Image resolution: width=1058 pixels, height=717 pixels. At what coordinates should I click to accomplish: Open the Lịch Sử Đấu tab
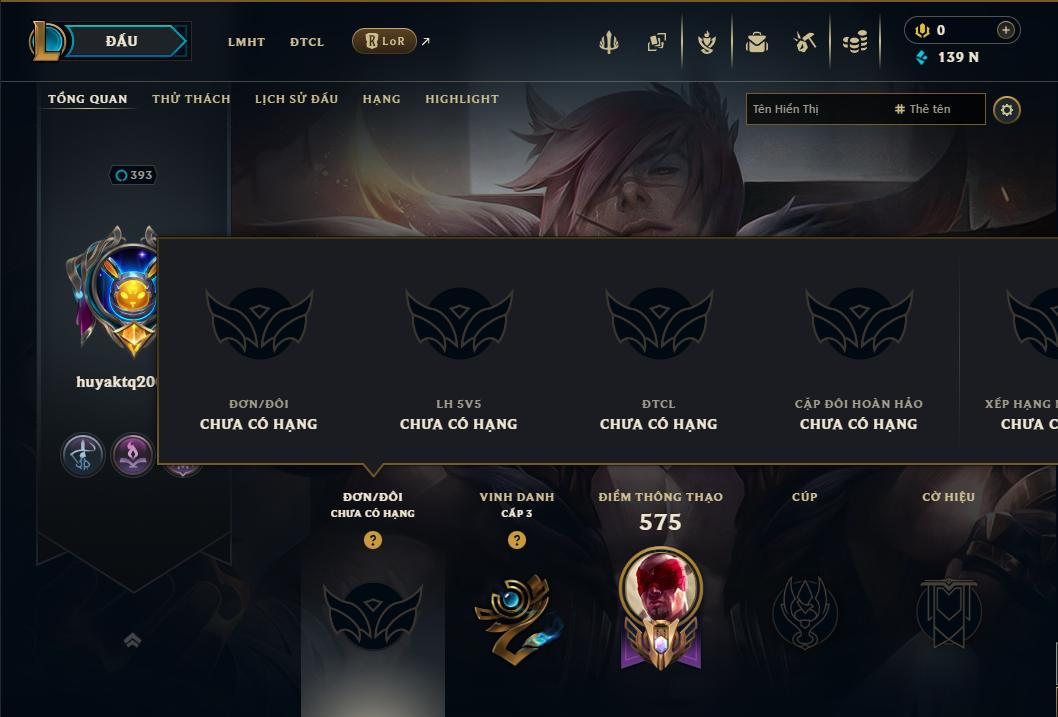coord(296,99)
